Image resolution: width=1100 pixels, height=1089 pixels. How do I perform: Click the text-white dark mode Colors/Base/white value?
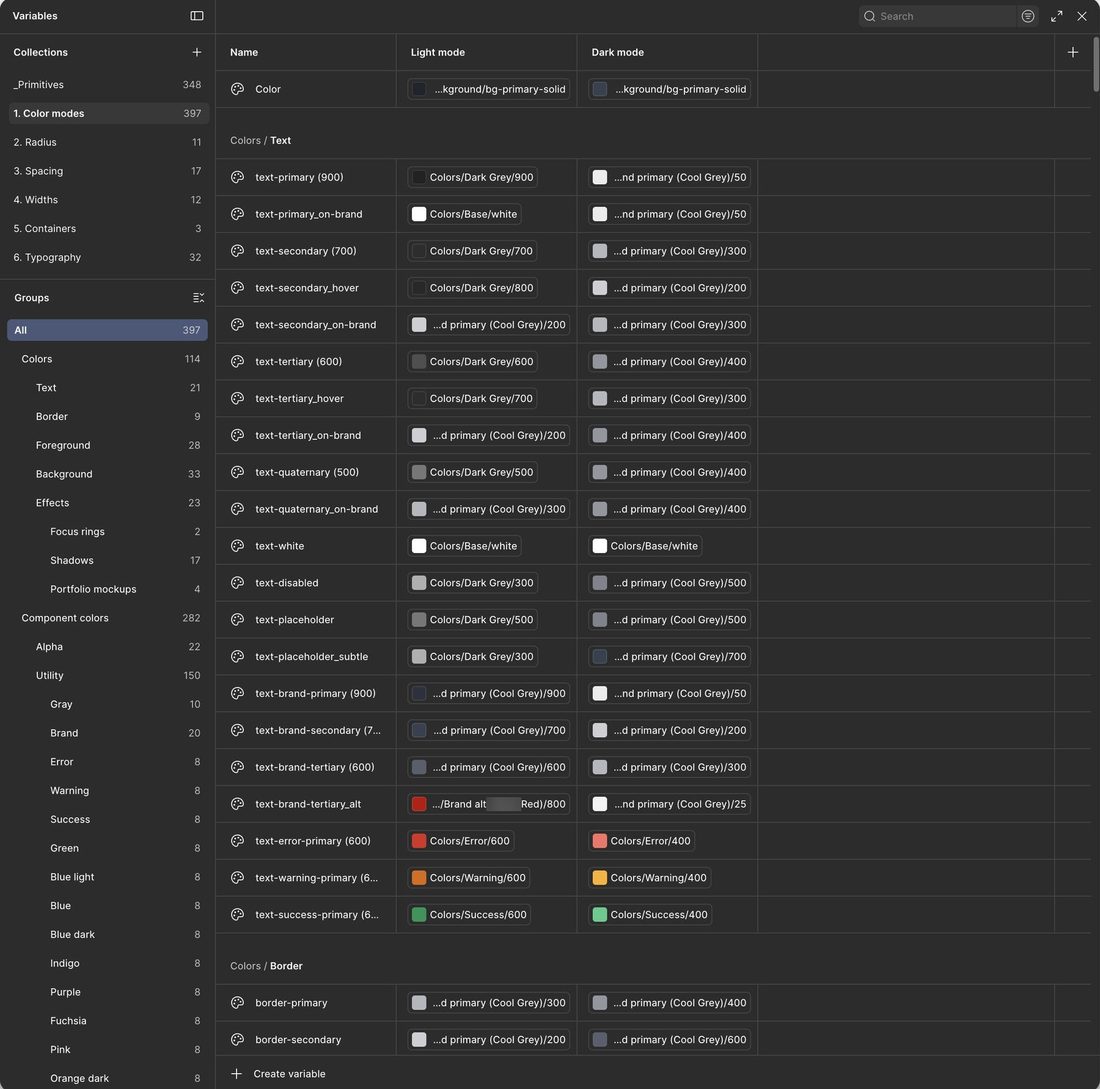[x=645, y=545]
